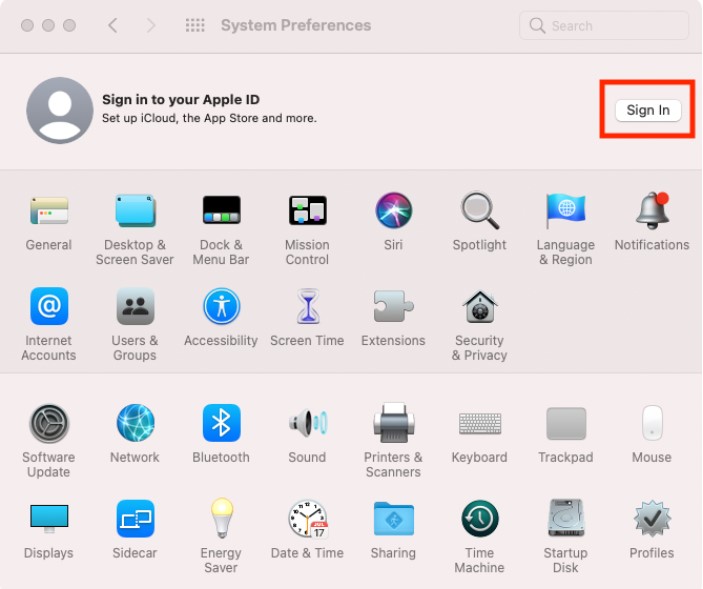Click the Apple ID avatar picture
Viewport: 703px width, 589px height.
[60, 110]
